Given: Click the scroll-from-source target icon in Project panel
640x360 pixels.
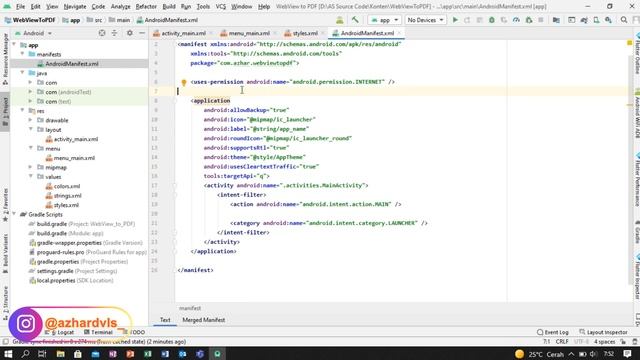Looking at the screenshot, I should [x=102, y=33].
